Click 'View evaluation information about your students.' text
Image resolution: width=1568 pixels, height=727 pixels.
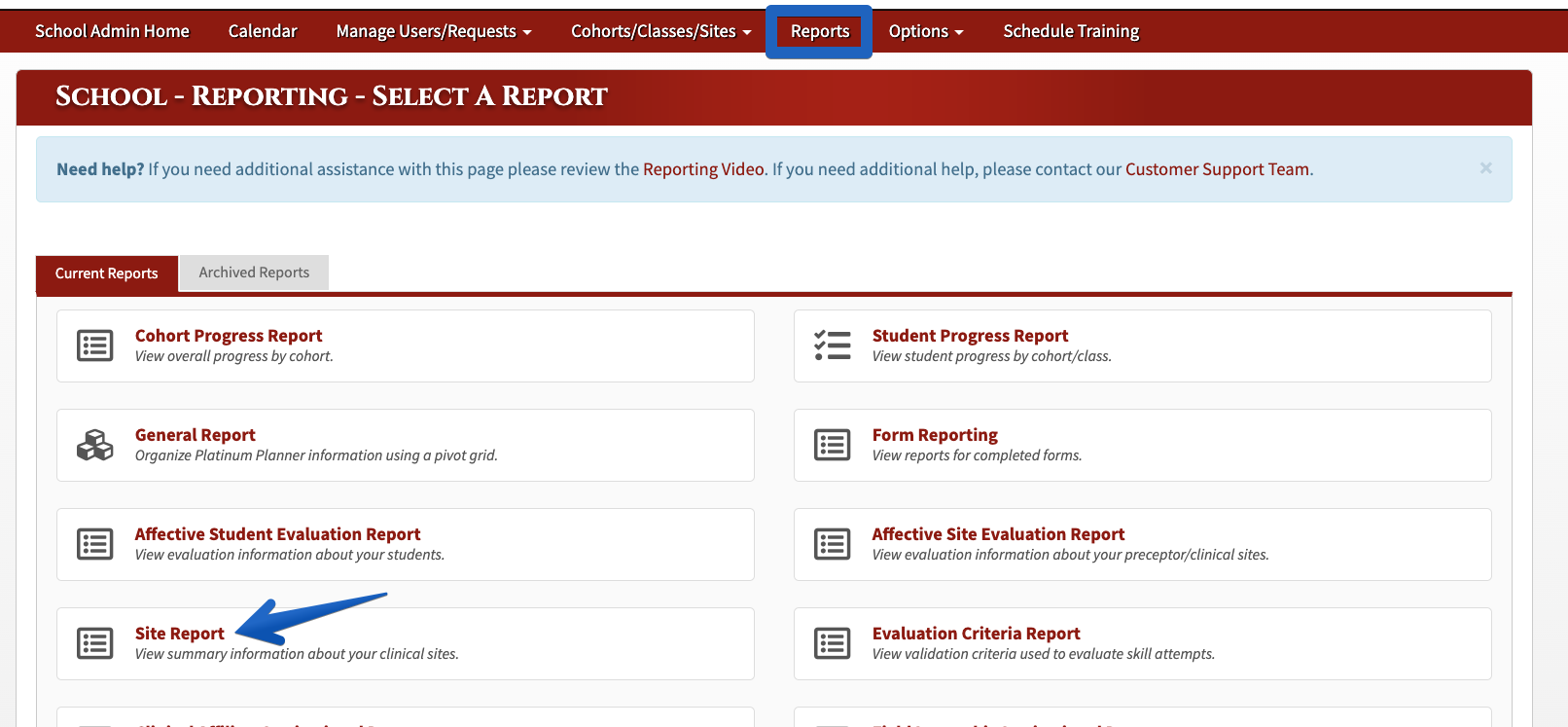290,555
